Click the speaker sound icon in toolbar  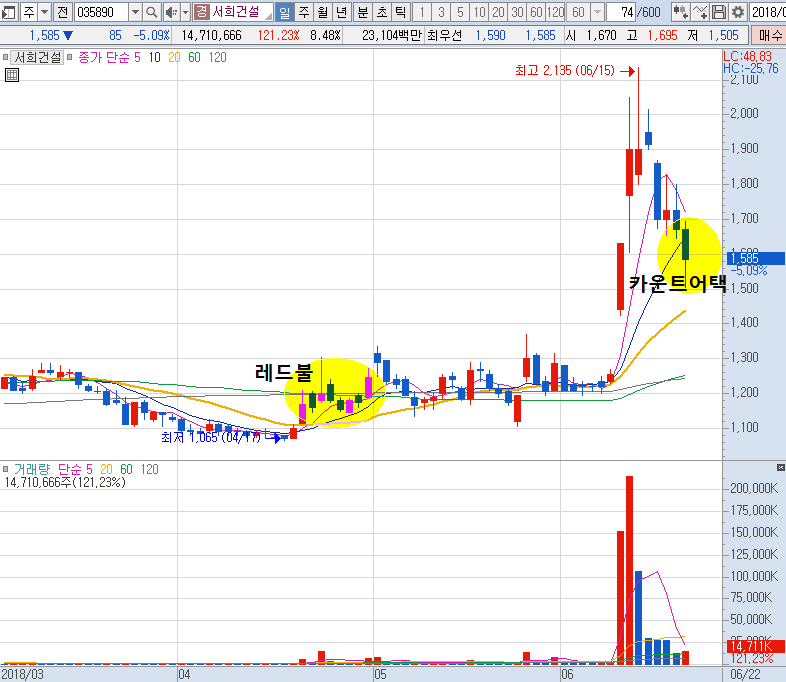(x=170, y=12)
